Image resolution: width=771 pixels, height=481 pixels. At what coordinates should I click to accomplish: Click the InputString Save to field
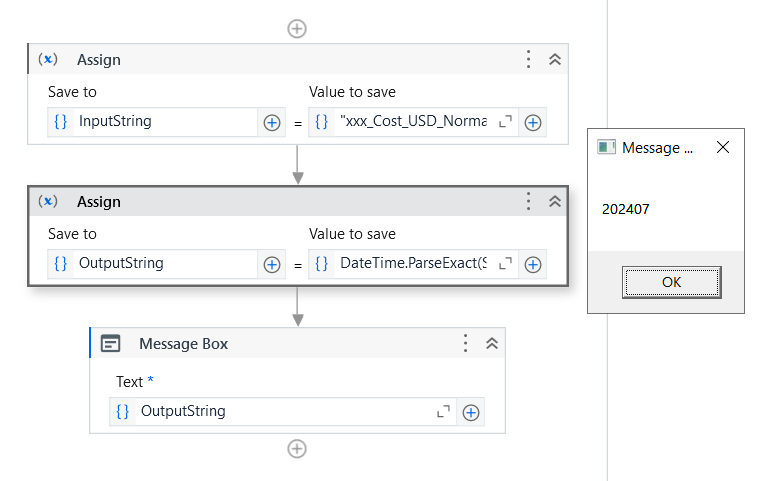165,122
